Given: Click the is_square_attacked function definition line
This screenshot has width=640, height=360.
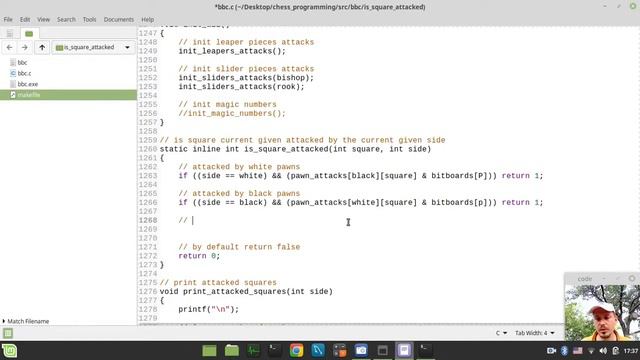Looking at the screenshot, I should (x=295, y=149).
